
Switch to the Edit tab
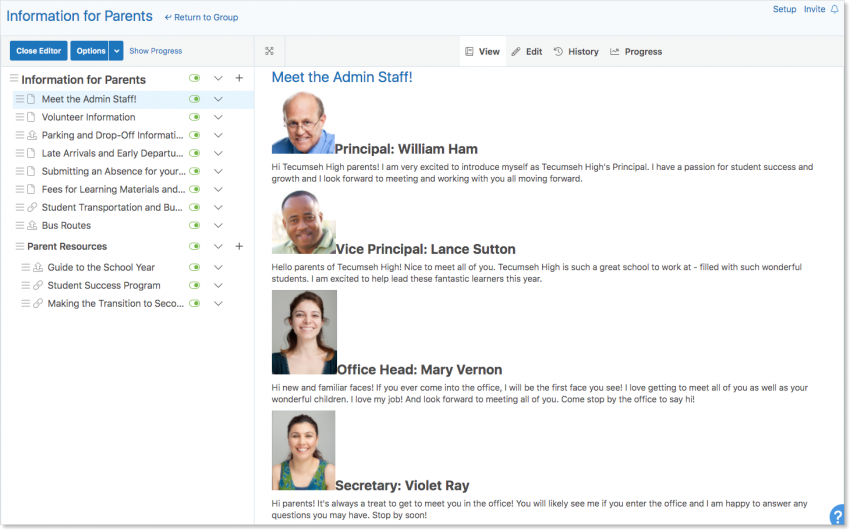pos(527,52)
